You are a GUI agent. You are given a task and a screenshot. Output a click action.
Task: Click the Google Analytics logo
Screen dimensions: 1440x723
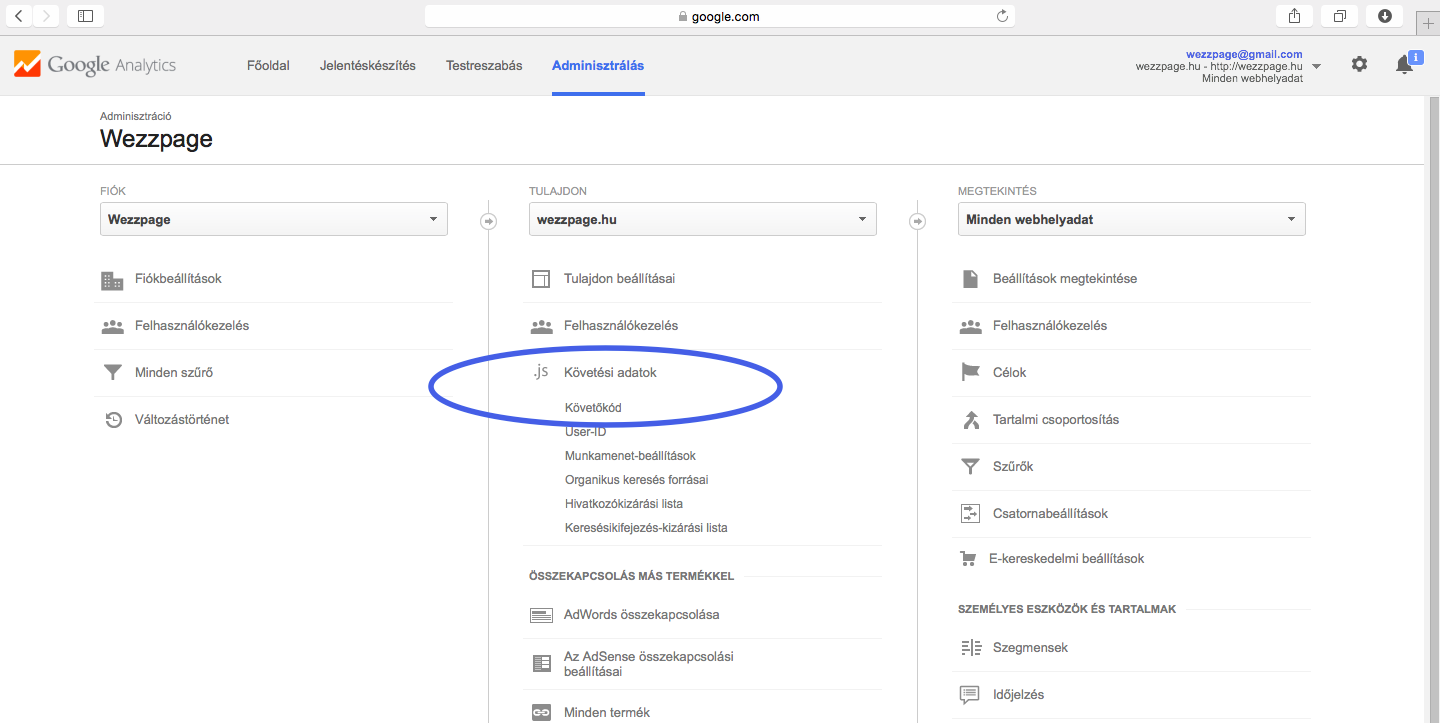pos(95,65)
